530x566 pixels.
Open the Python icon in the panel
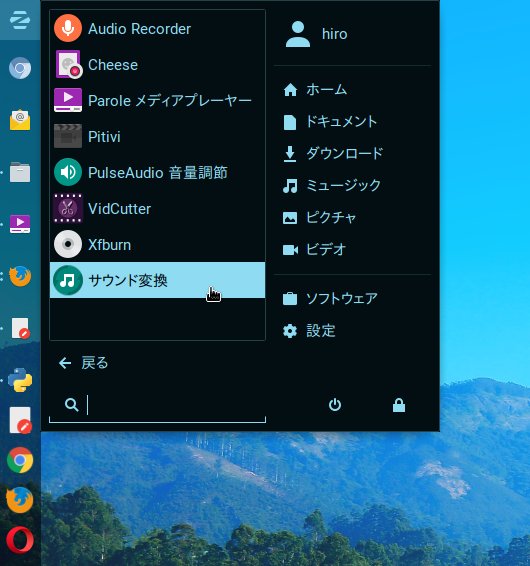point(20,380)
